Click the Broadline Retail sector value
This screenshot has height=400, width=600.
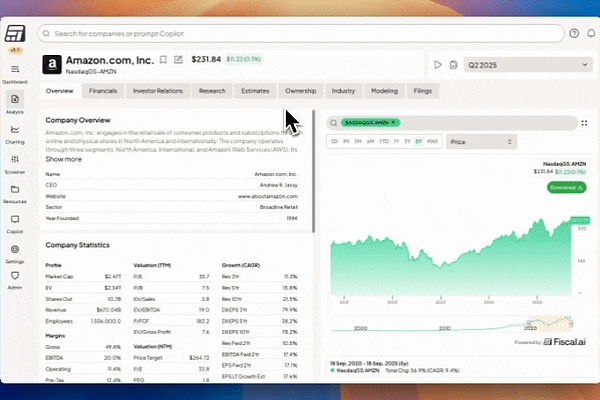[x=279, y=207]
